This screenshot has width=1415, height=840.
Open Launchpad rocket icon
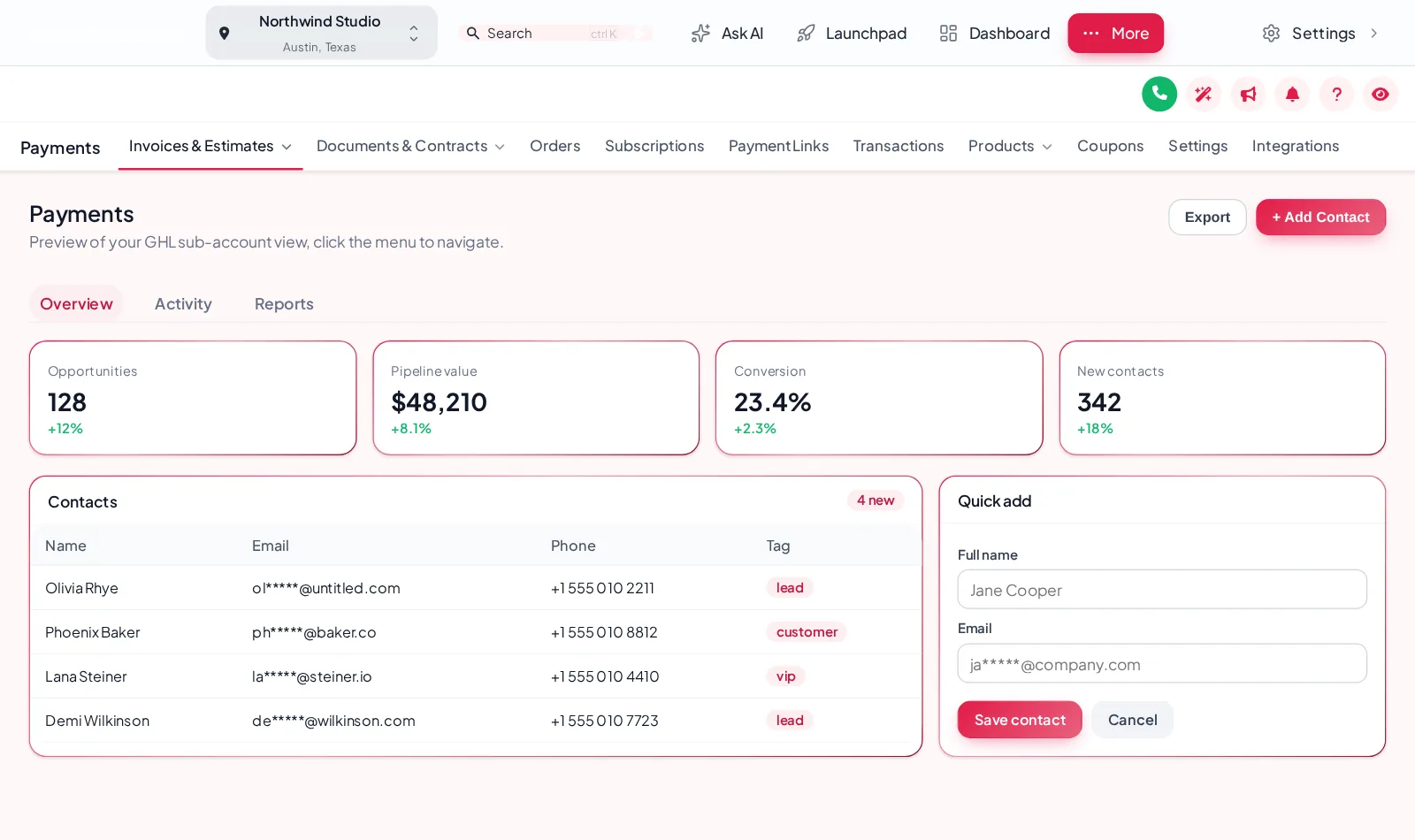pyautogui.click(x=806, y=34)
